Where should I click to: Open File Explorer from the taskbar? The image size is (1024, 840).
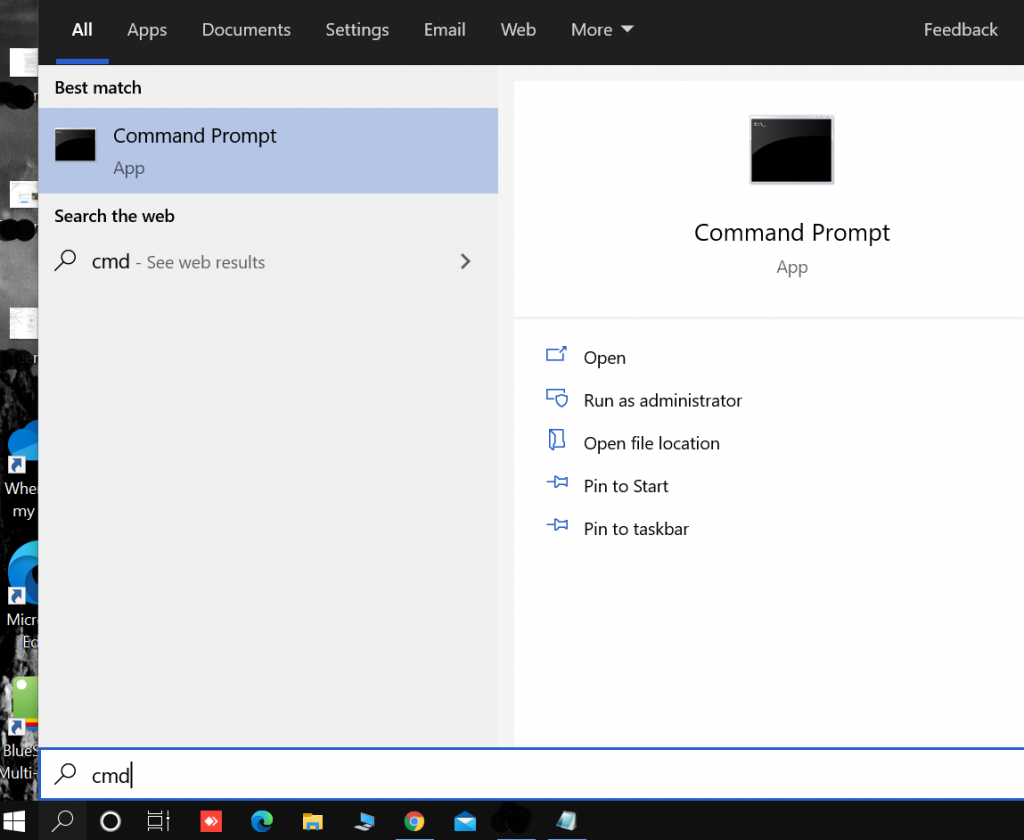[x=313, y=821]
